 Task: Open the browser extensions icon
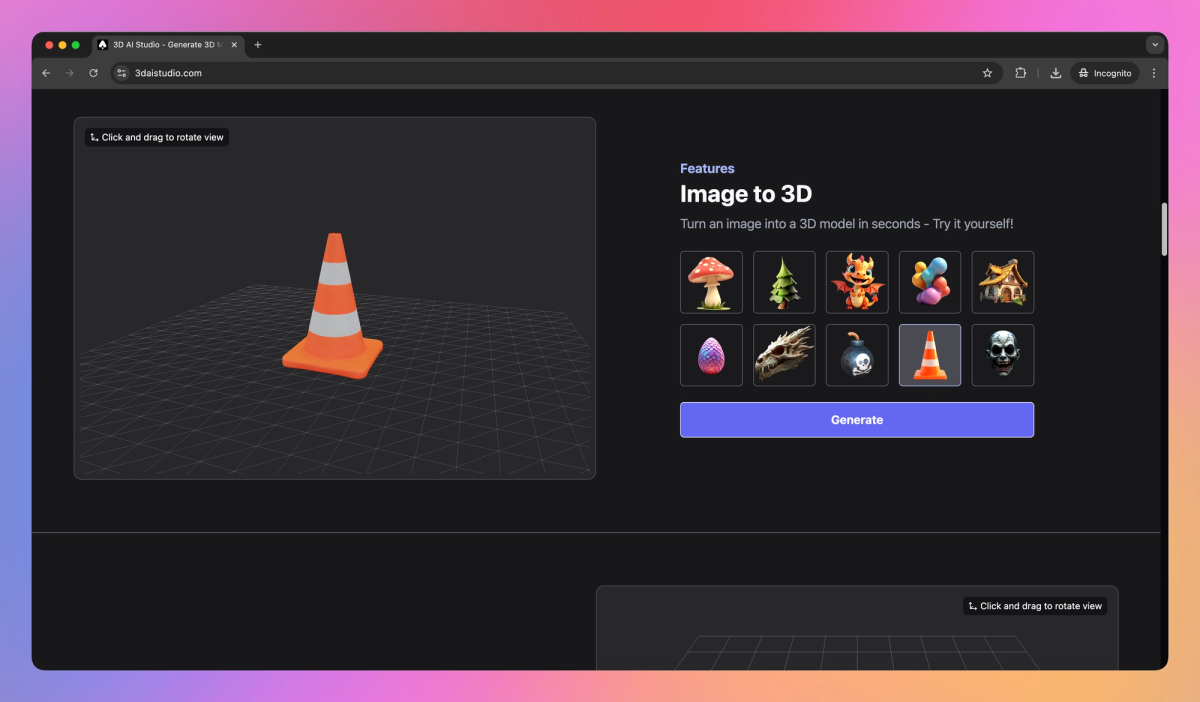coord(1020,72)
